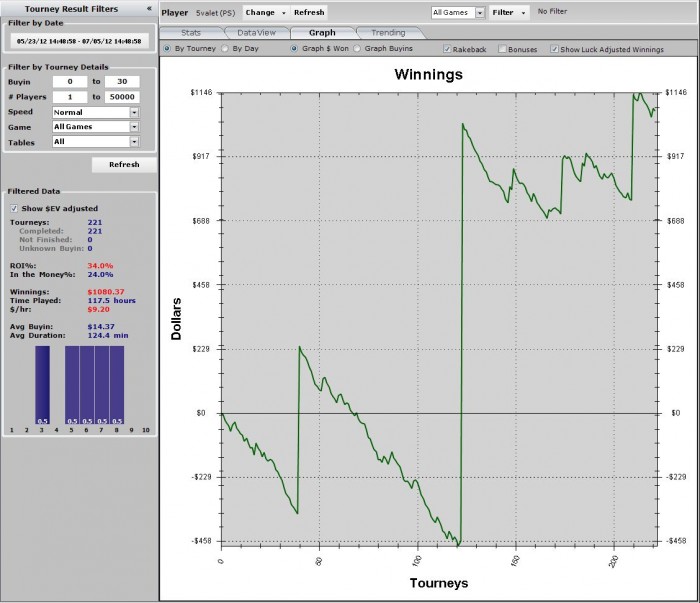Click the Winnings chart title
Screen dimensions: 700x603
point(428,74)
